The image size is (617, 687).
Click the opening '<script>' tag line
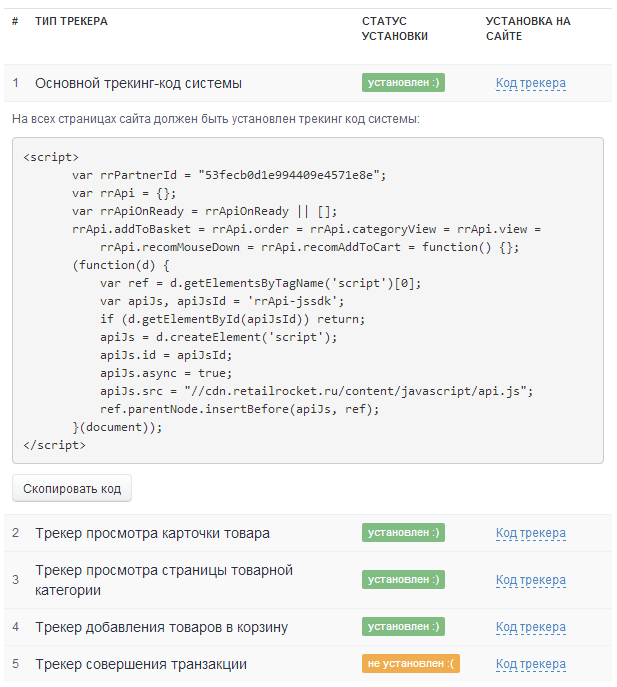[x=51, y=157]
